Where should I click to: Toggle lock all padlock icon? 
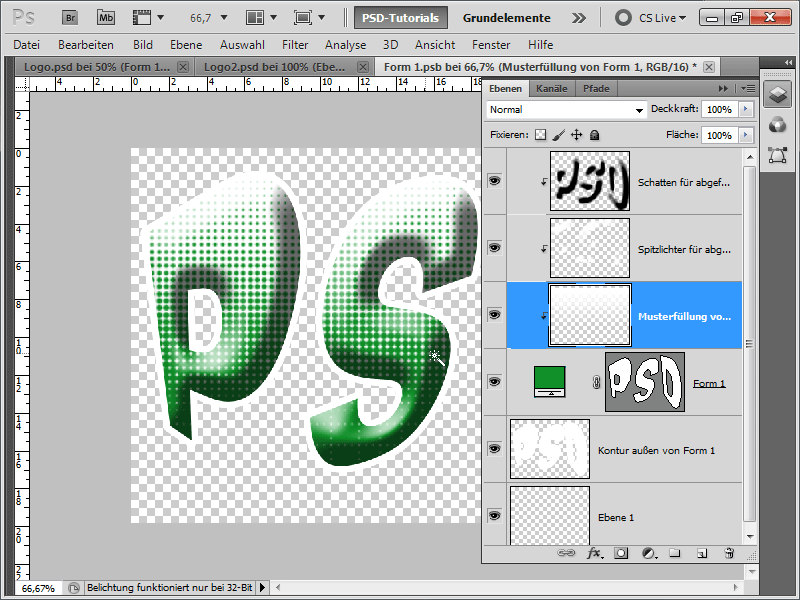594,135
